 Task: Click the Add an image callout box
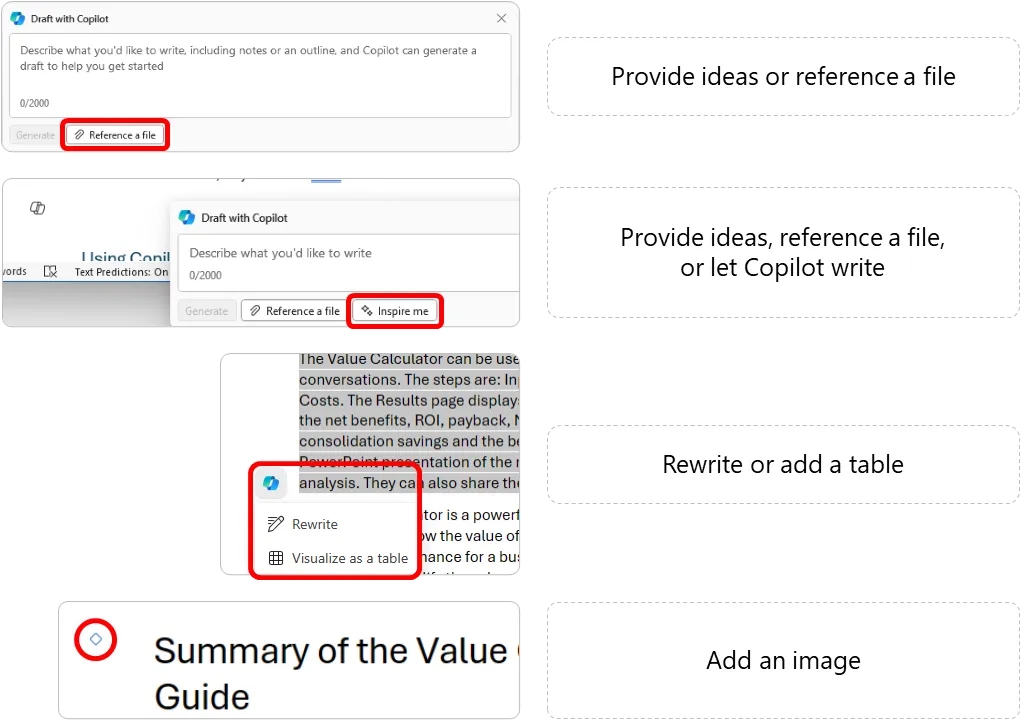[783, 660]
